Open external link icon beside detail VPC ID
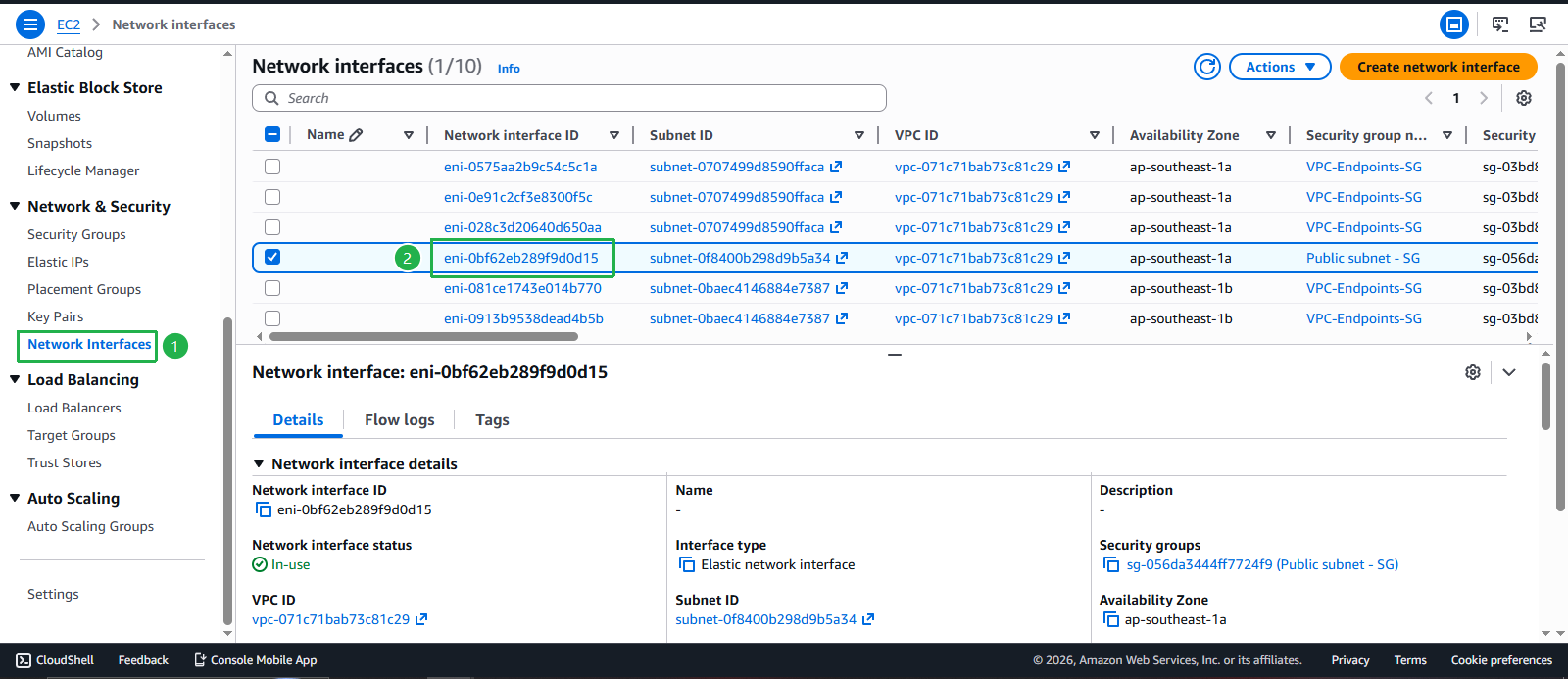 421,619
